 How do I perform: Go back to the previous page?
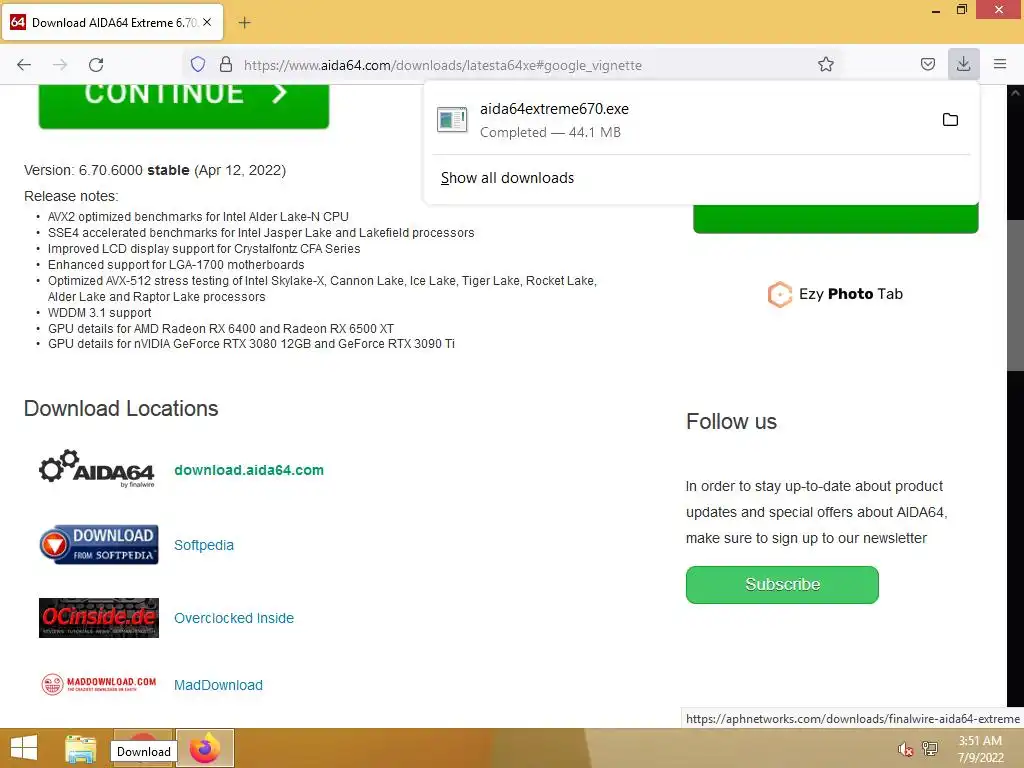pos(24,65)
